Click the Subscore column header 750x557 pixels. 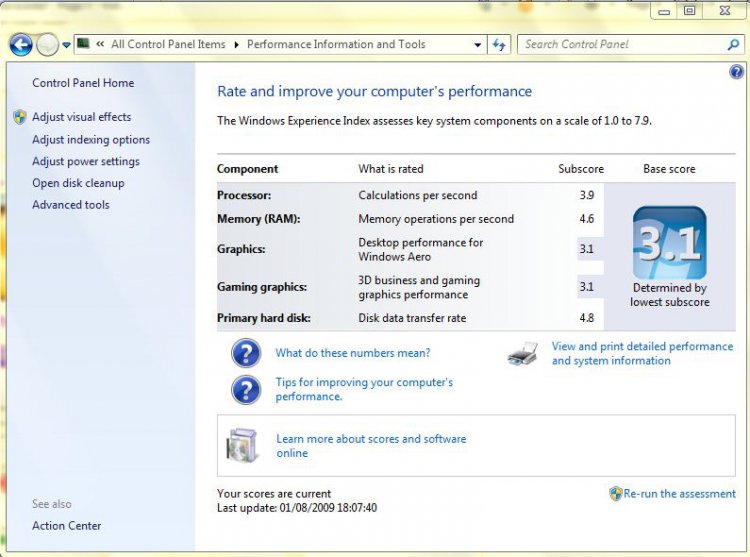[581, 169]
